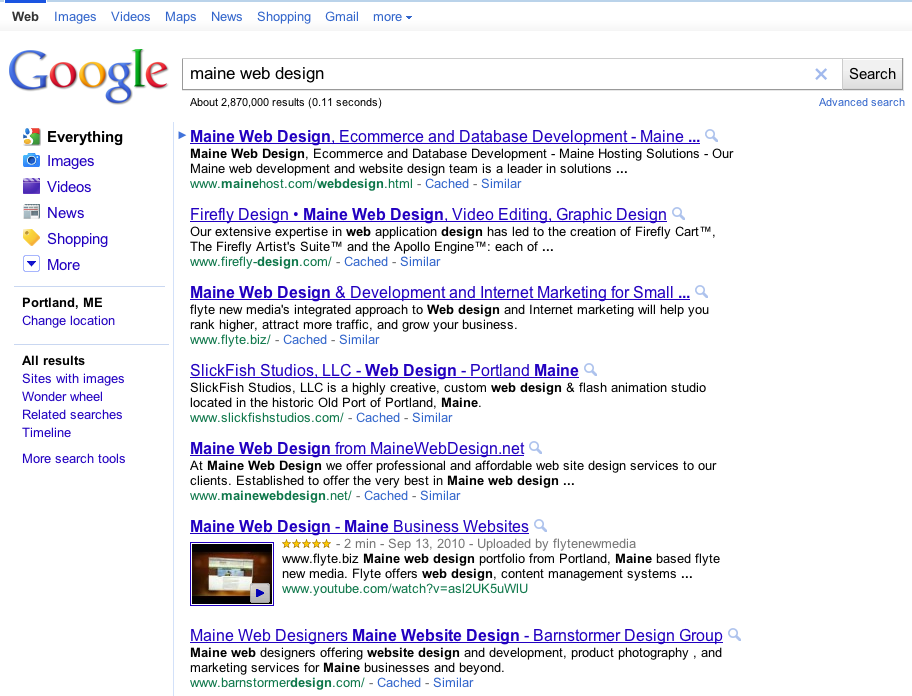Switch to Videos in top navigation bar
This screenshot has height=696, width=912.
(x=131, y=17)
